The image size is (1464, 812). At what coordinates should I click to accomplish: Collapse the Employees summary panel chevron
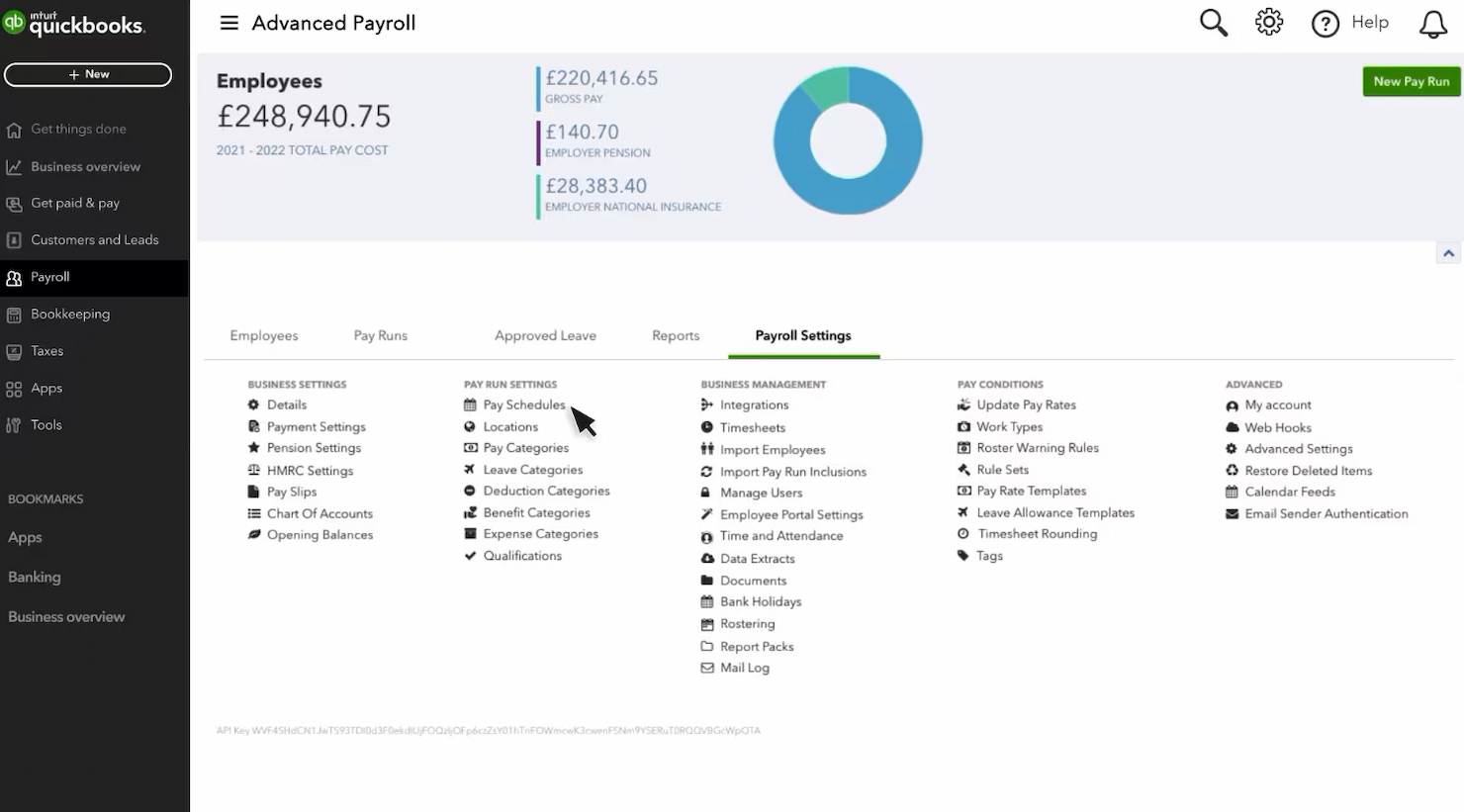point(1448,253)
